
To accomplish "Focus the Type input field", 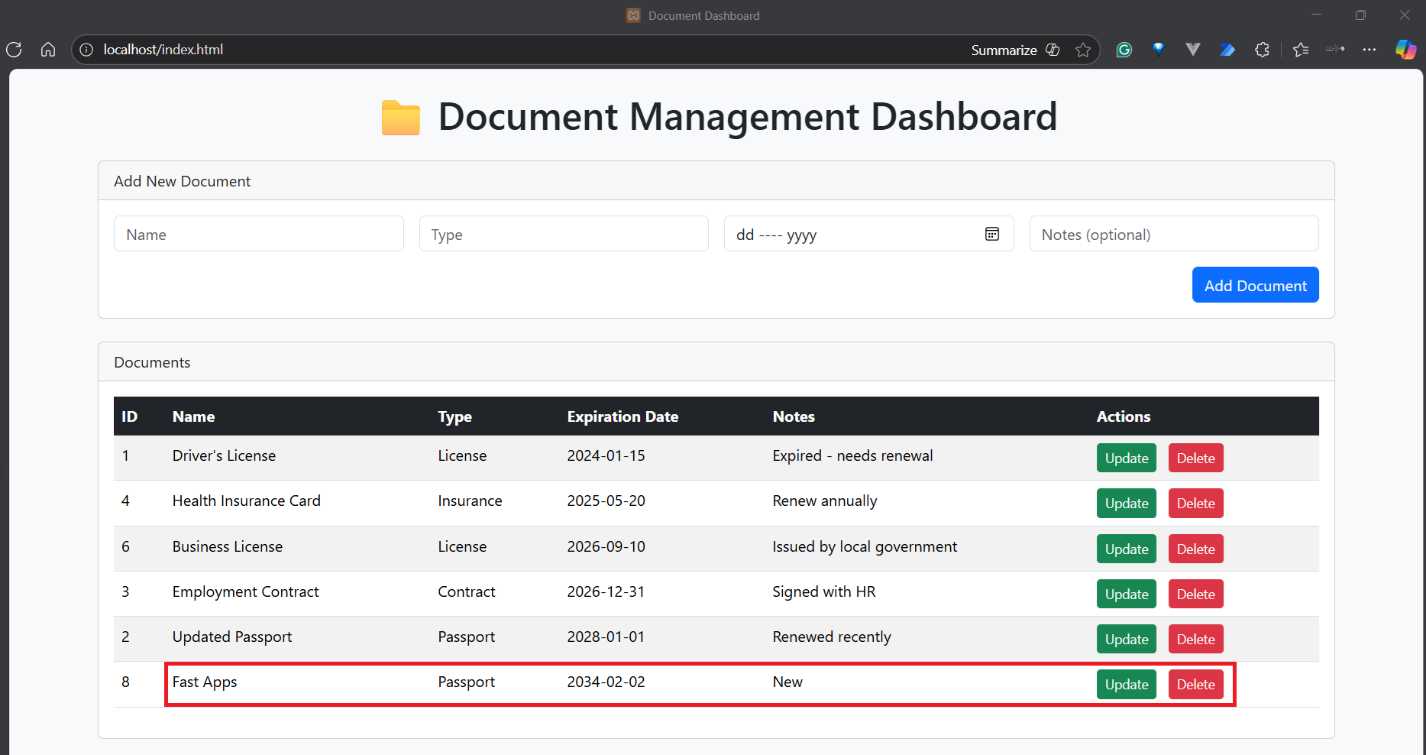I will tap(564, 234).
